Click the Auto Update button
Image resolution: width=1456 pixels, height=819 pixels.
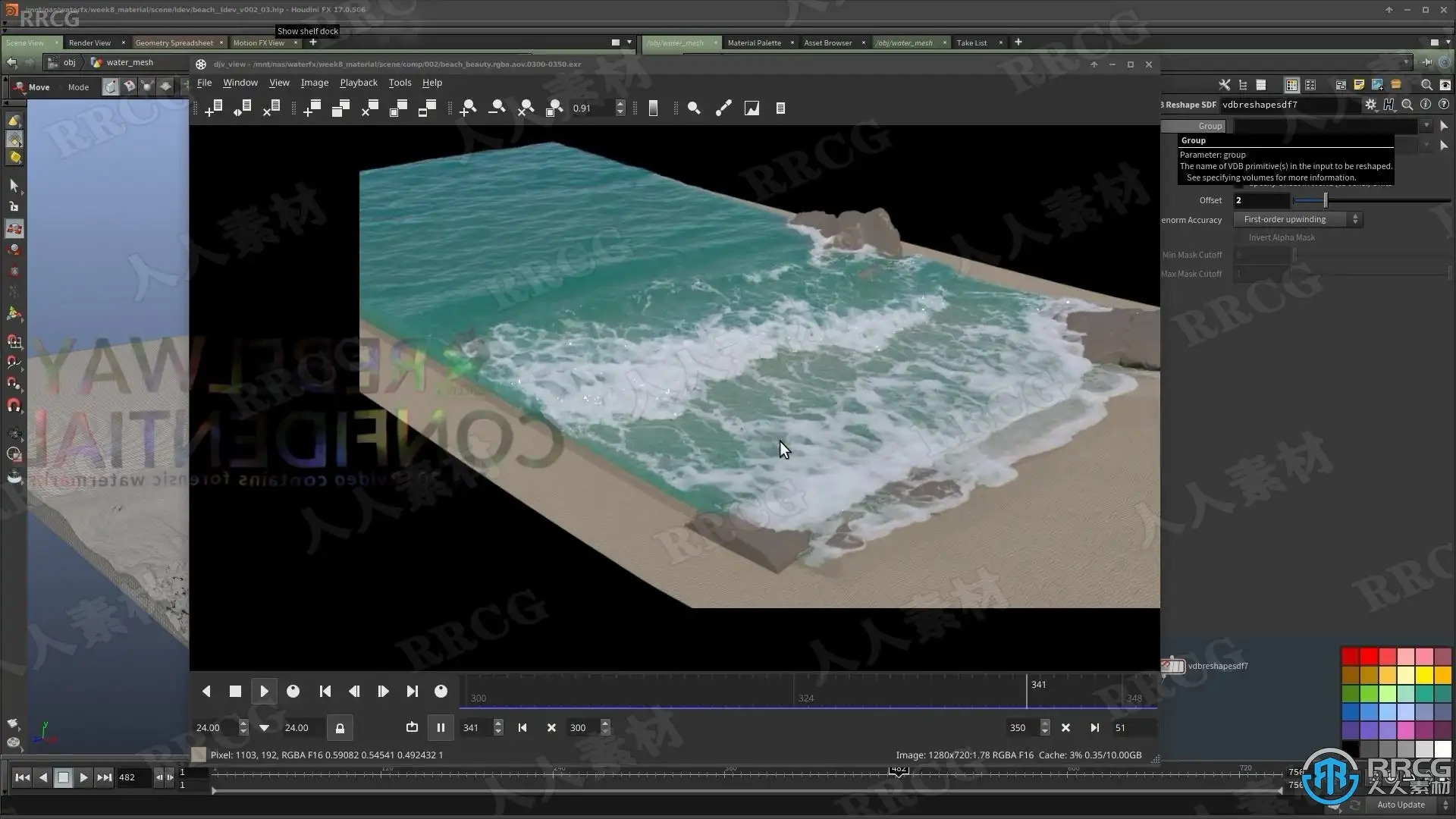tap(1401, 805)
